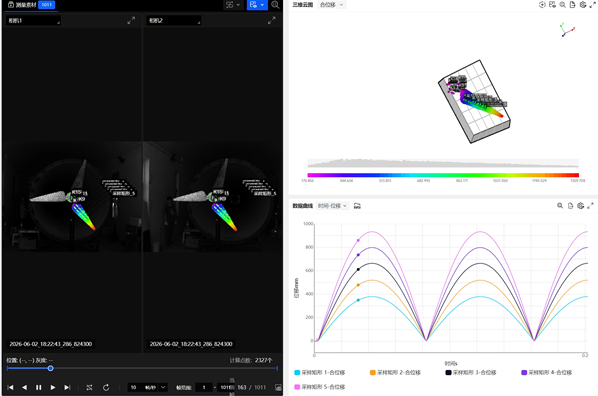This screenshot has width=598, height=396.
Task: Edit the frame range end field 1011
Action: pyautogui.click(x=225, y=387)
